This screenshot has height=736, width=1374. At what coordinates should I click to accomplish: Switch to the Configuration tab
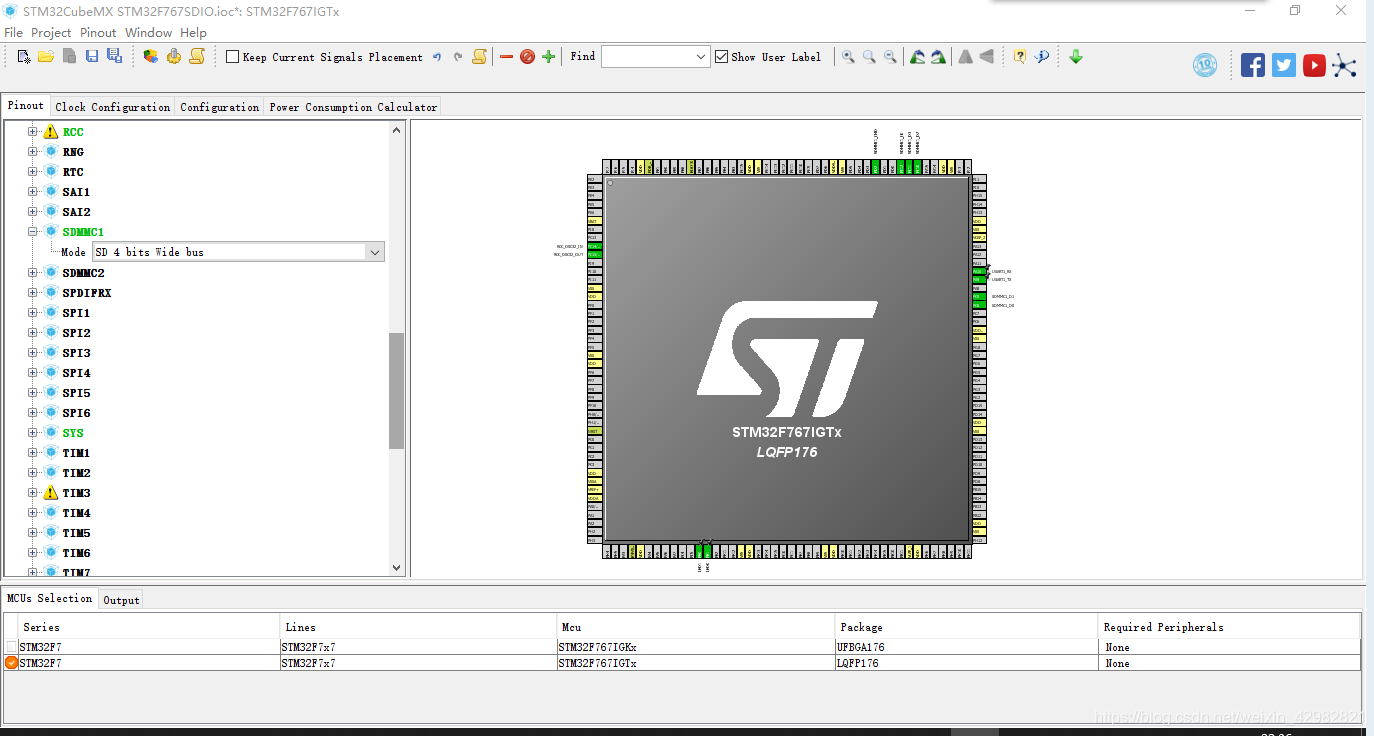tap(220, 107)
